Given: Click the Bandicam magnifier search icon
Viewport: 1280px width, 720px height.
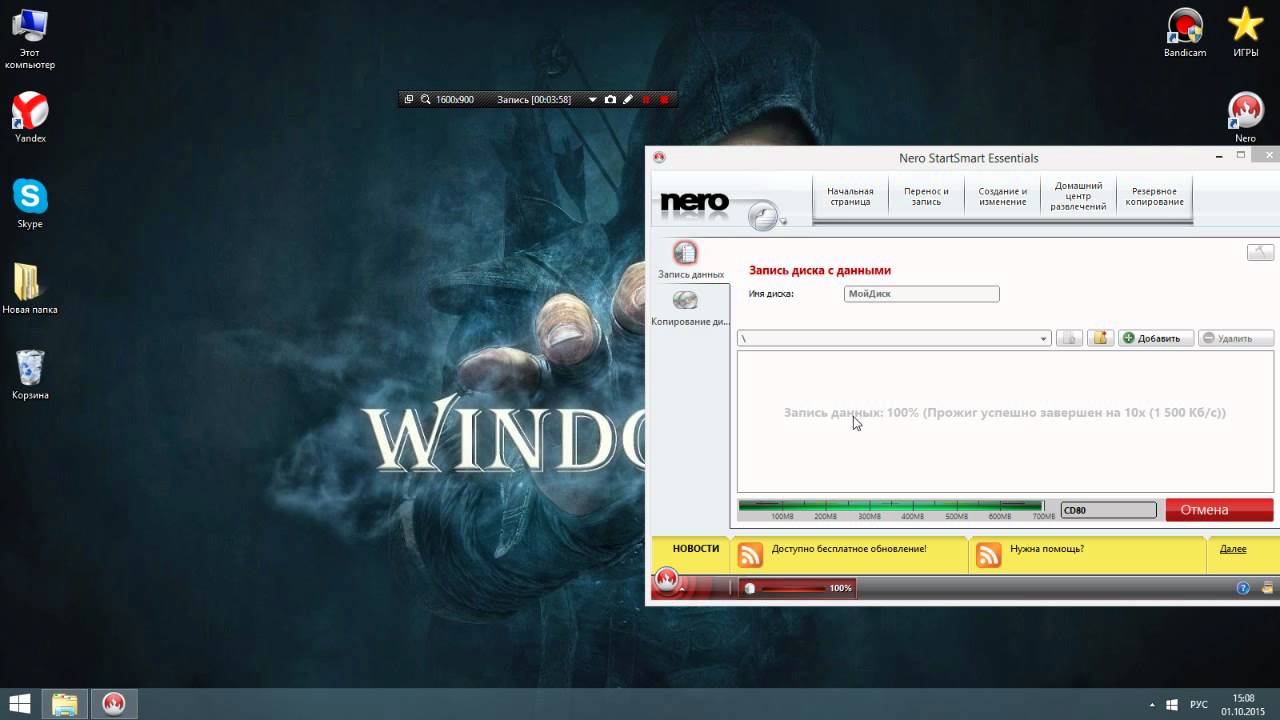Looking at the screenshot, I should click(425, 99).
